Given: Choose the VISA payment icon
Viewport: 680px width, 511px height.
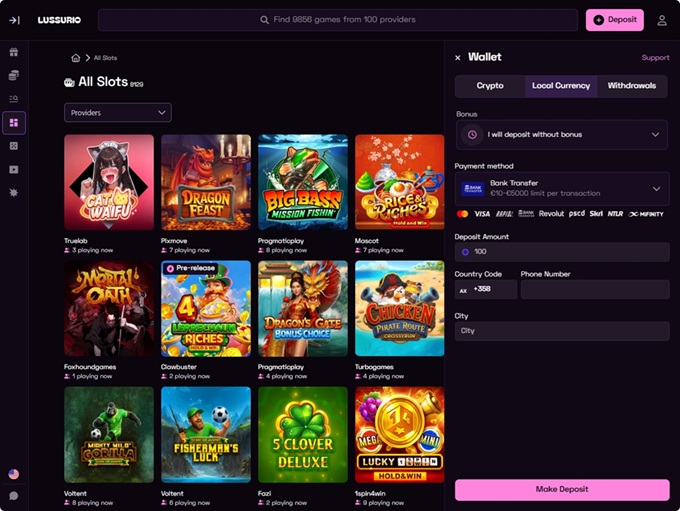Looking at the screenshot, I should point(482,214).
